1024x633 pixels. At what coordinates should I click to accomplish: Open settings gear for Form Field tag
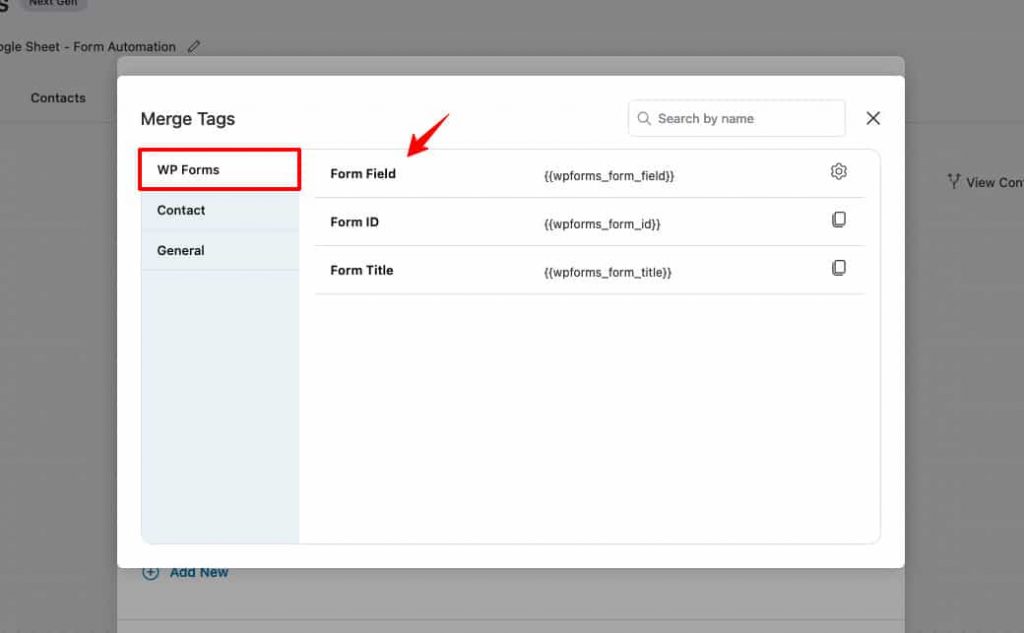(839, 171)
